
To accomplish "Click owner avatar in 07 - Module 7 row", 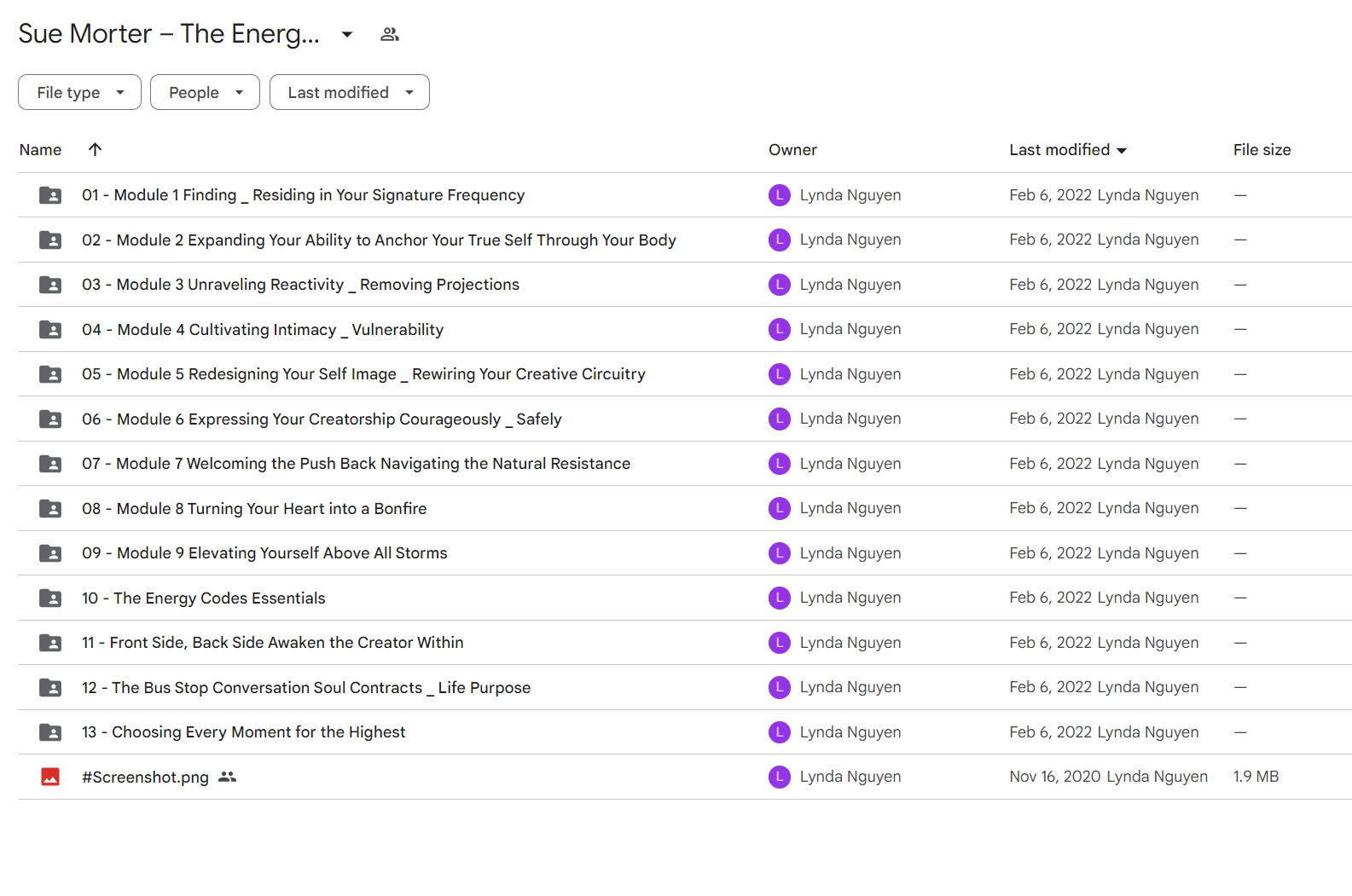I will [x=780, y=464].
